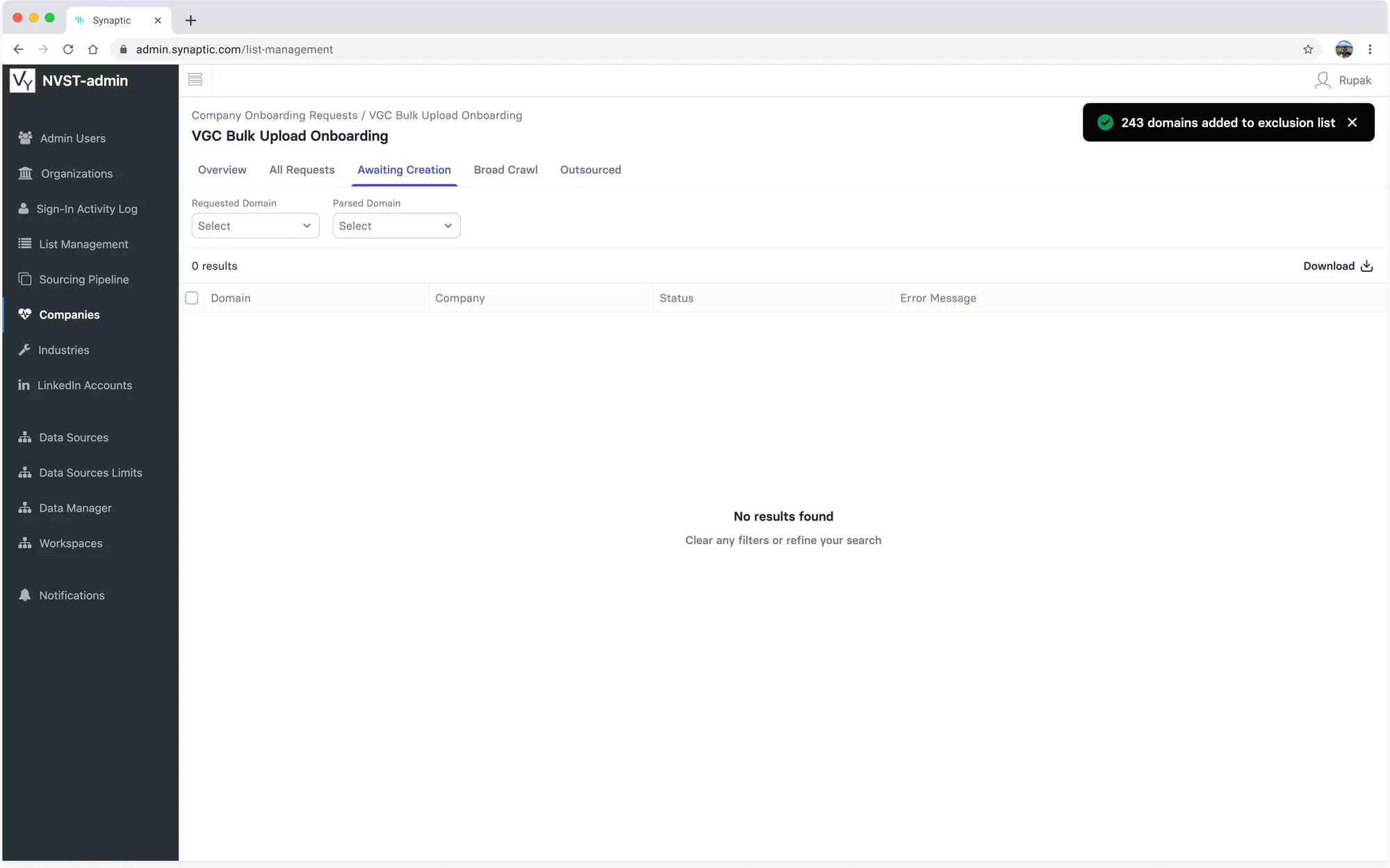Bookmark this page with the star icon

coord(1308,49)
